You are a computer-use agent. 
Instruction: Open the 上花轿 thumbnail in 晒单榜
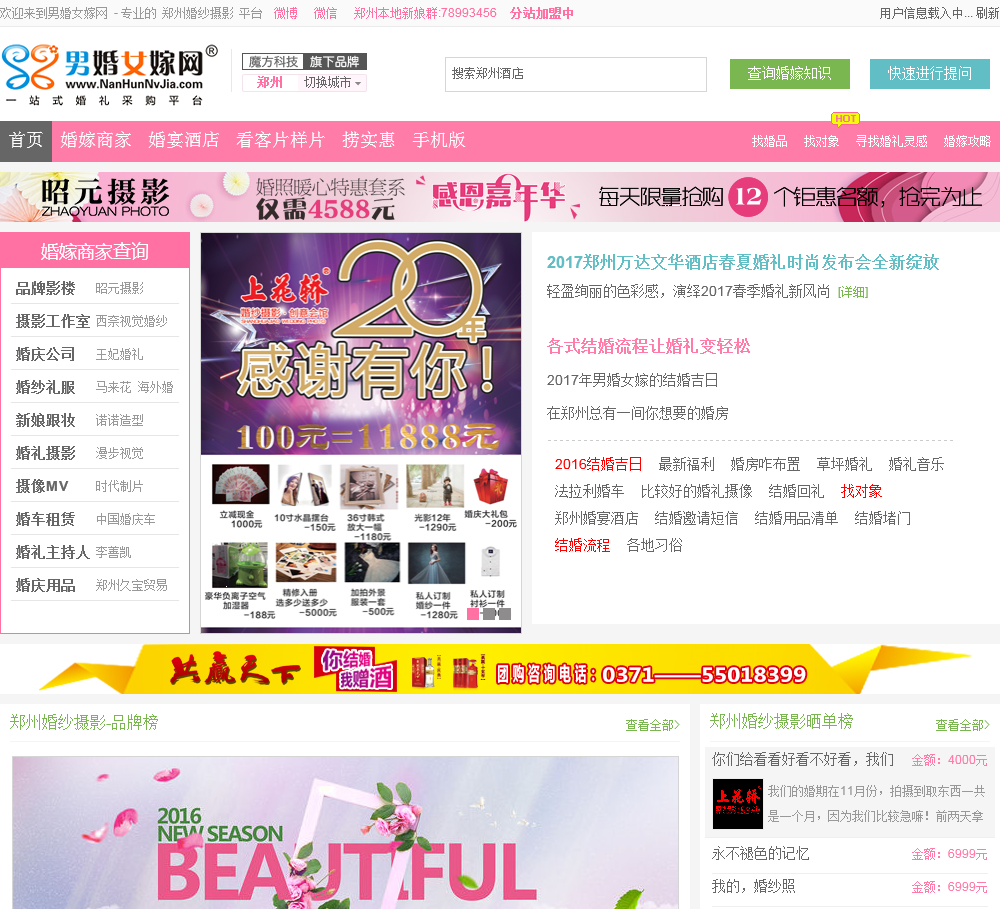[x=737, y=804]
